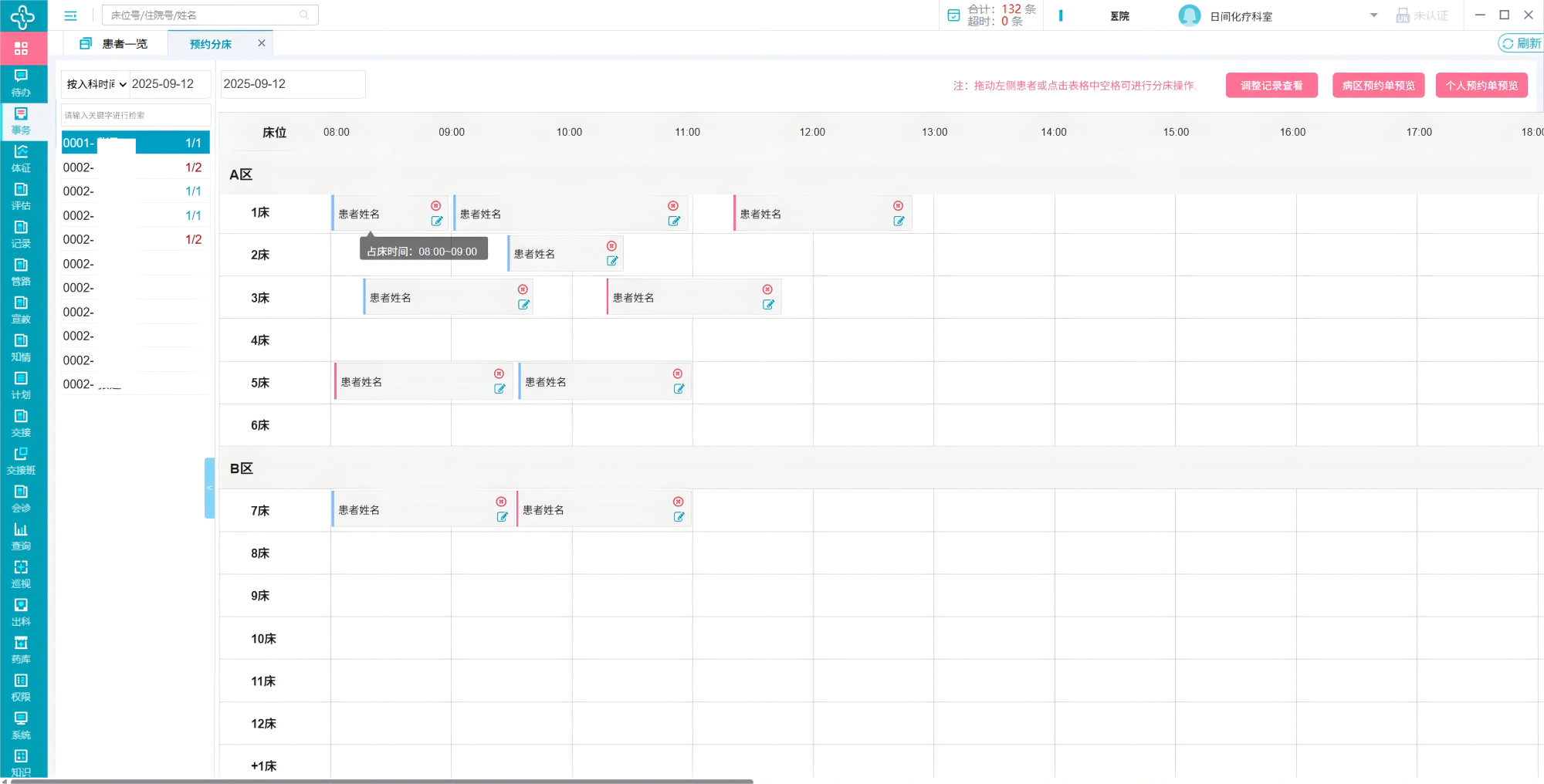Toggle the hamburger menu icon at top

(70, 15)
